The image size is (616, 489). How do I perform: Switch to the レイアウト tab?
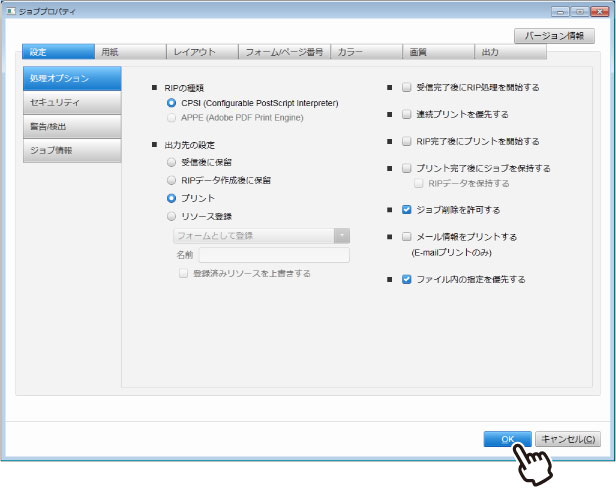(x=202, y=52)
